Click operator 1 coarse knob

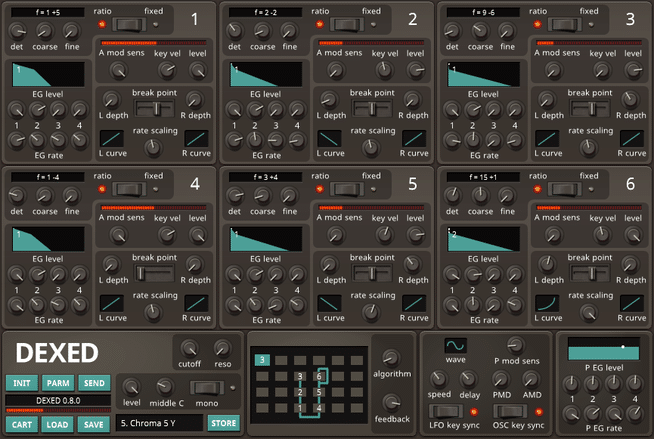(44, 31)
